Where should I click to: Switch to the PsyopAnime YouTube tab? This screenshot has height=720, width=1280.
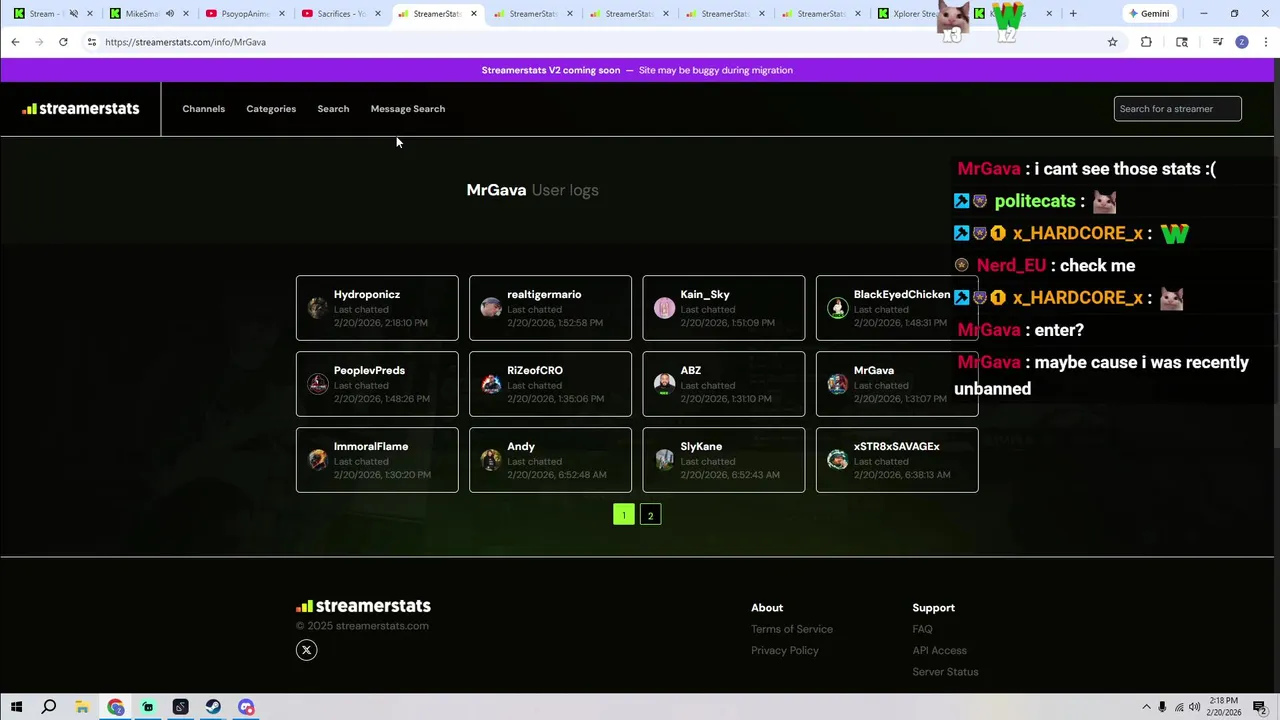point(244,14)
